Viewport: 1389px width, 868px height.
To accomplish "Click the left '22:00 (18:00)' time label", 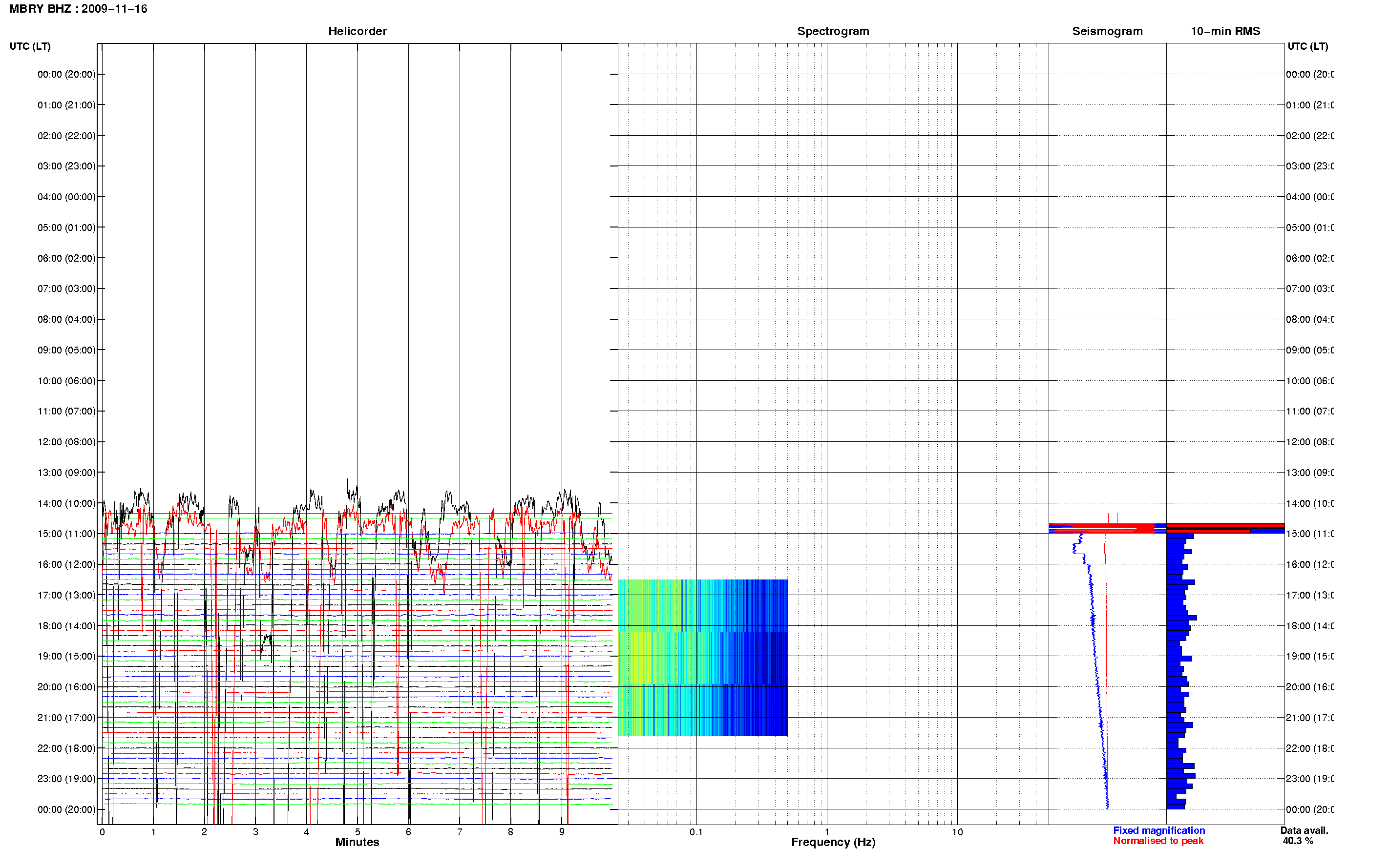I will 66,748.
